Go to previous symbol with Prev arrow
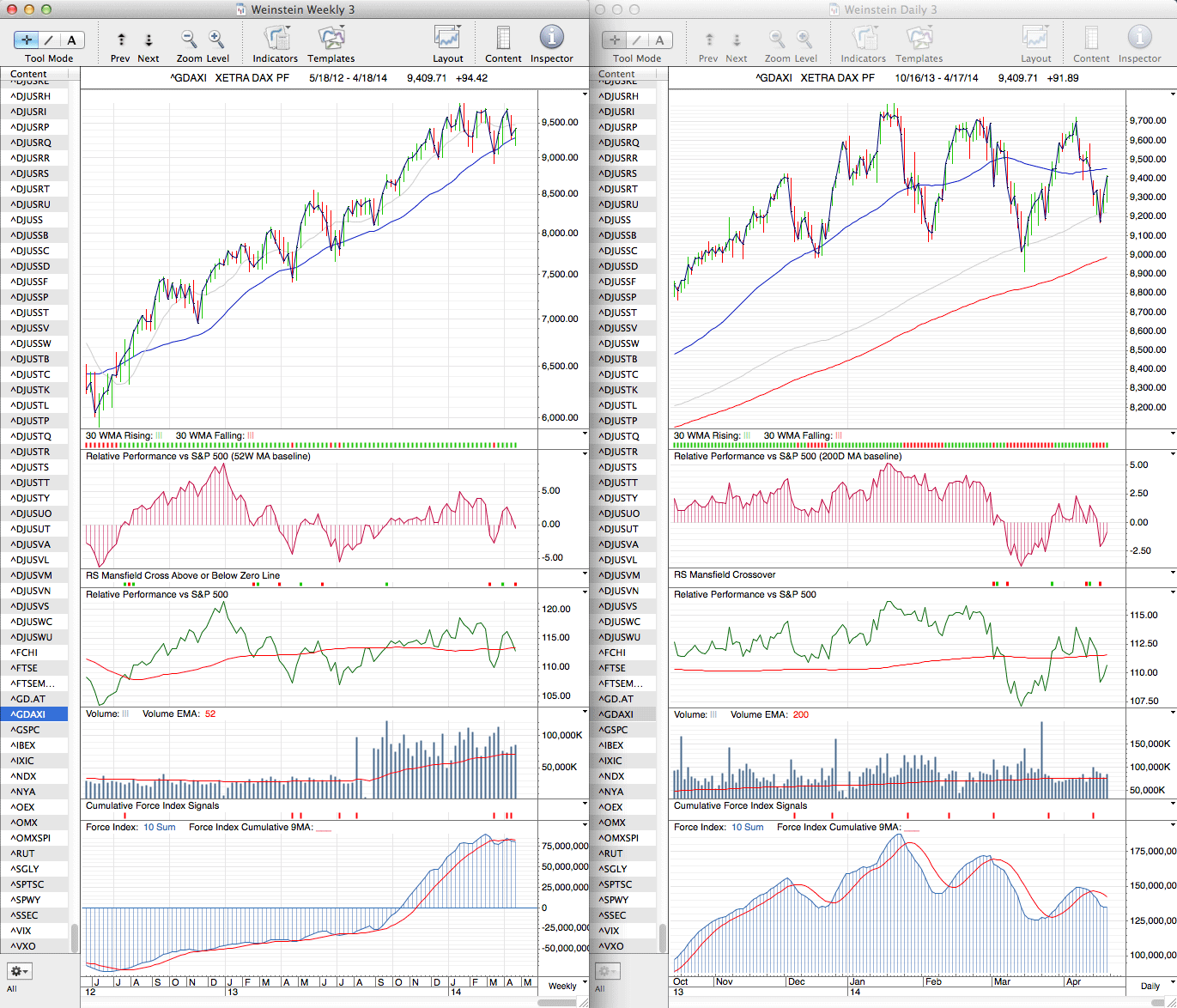1177x1008 pixels. [x=121, y=40]
